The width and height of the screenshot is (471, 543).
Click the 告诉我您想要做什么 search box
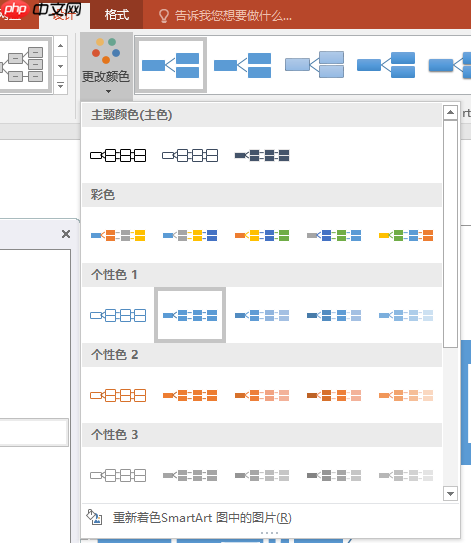tap(233, 16)
